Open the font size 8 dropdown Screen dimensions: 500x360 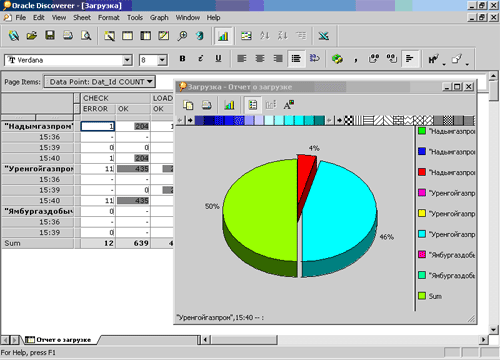pos(162,60)
